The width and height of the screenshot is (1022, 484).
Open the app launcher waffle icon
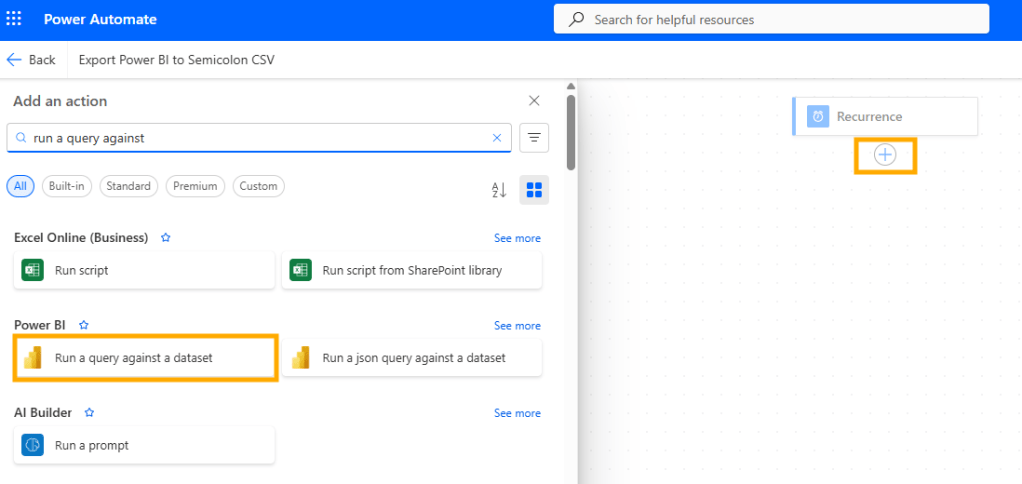(14, 19)
